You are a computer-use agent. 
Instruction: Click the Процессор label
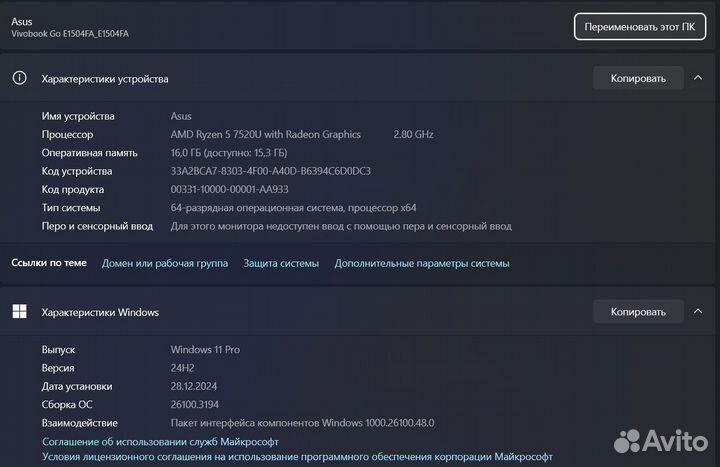[68, 135]
